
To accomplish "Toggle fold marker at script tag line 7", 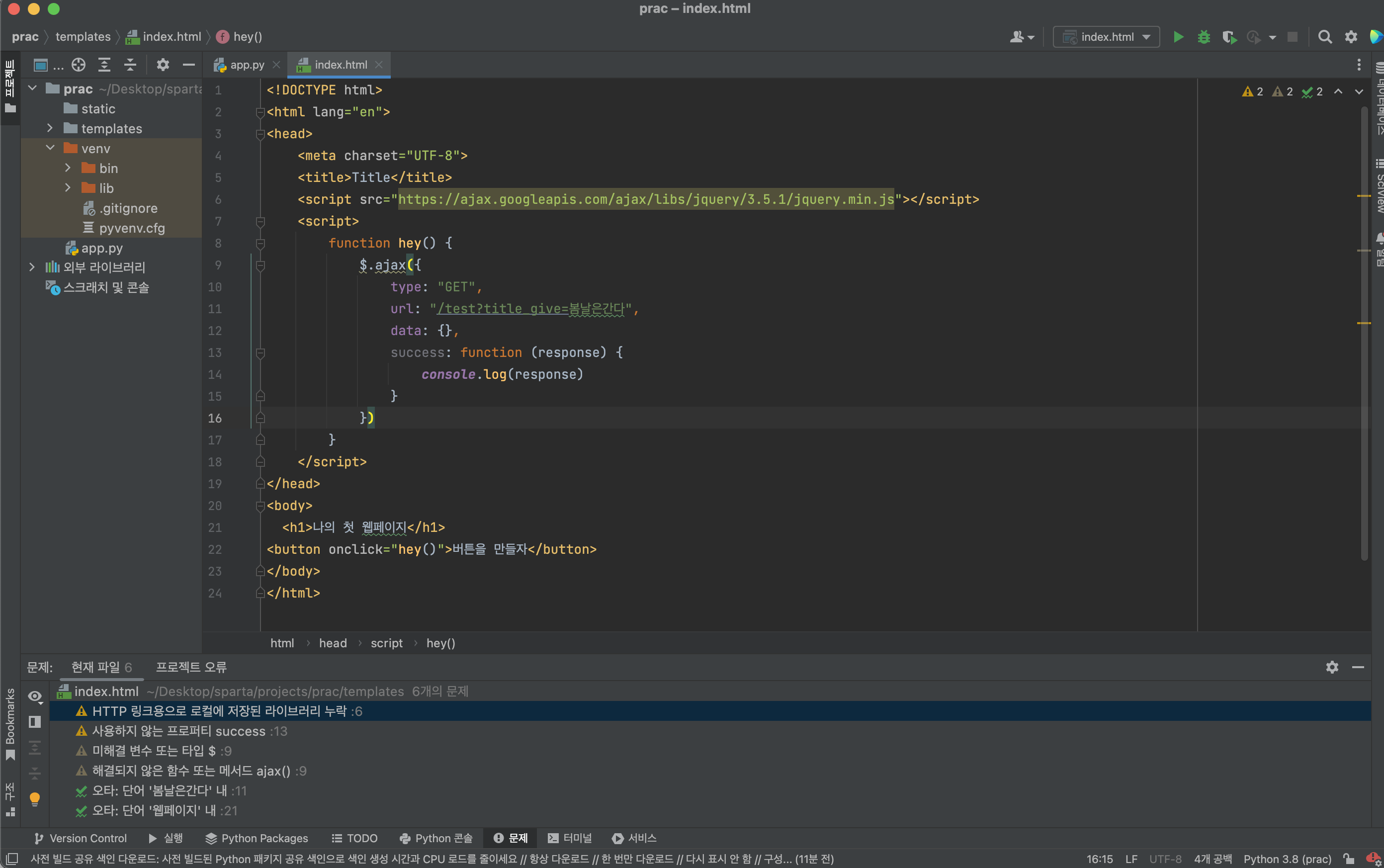I will tap(260, 222).
